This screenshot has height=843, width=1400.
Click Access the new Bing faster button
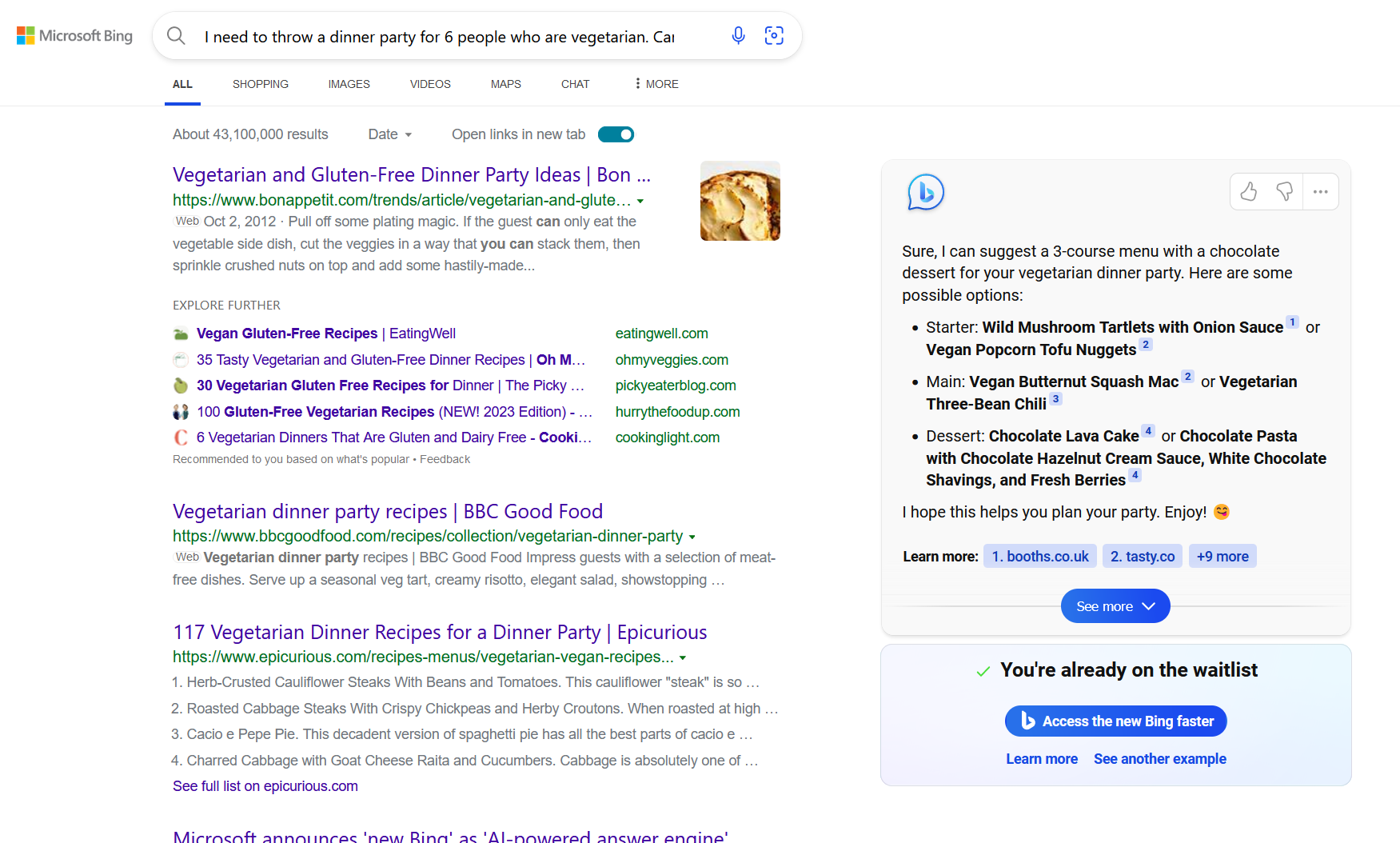(1115, 721)
